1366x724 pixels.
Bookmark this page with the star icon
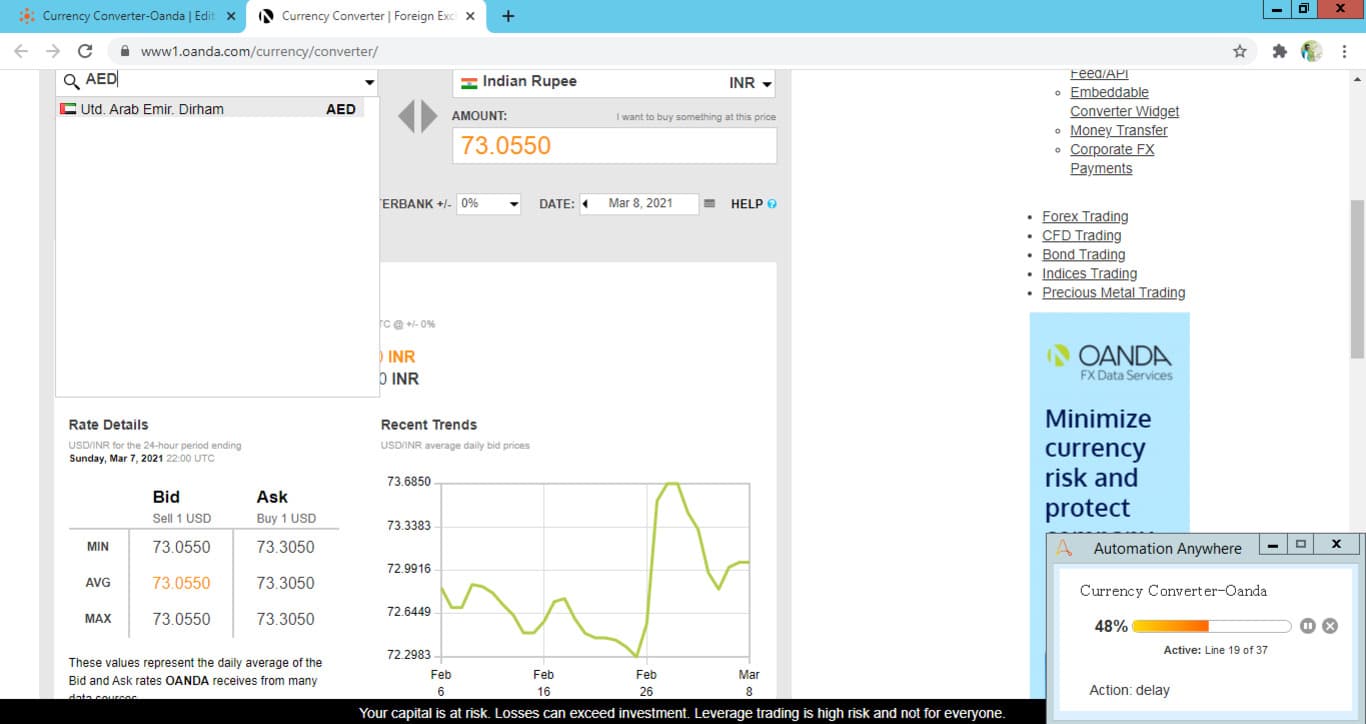tap(1240, 51)
